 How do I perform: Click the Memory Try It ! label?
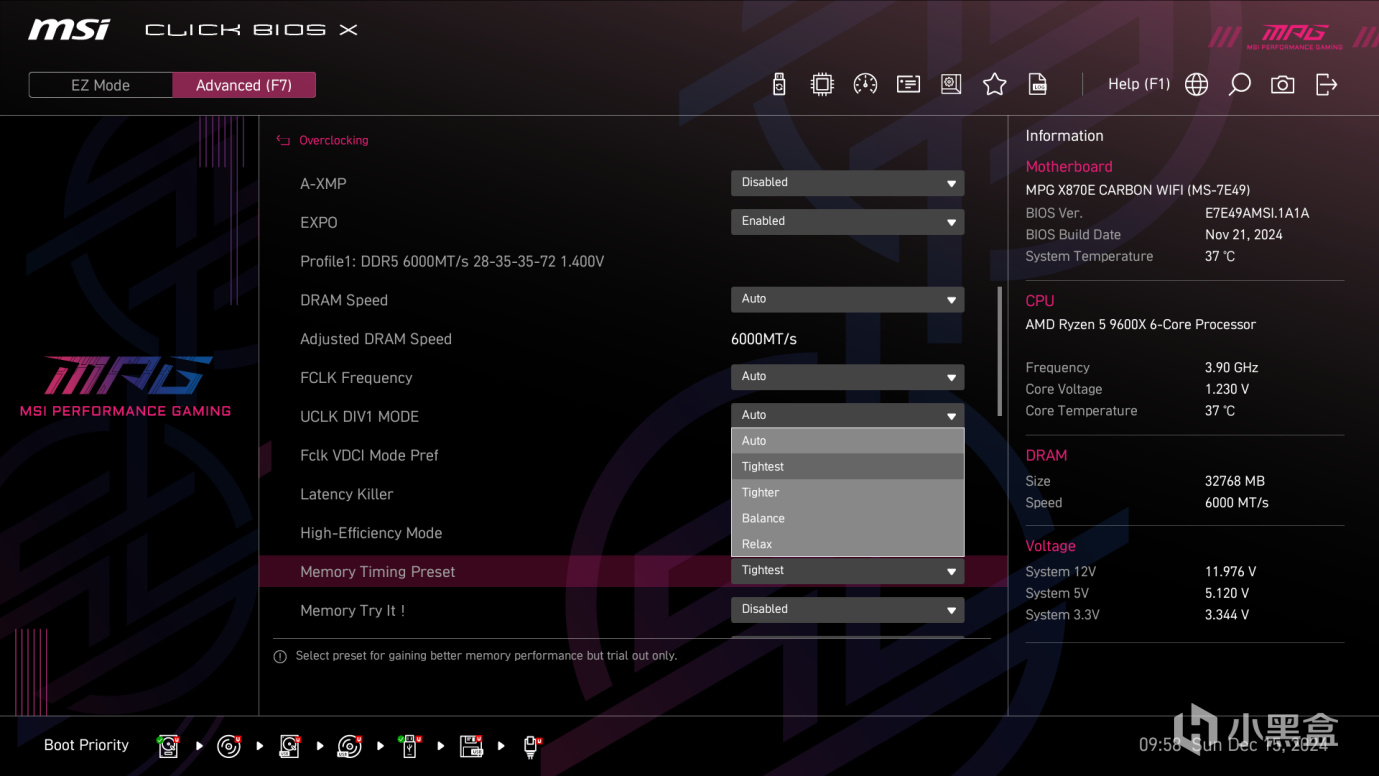[353, 611]
